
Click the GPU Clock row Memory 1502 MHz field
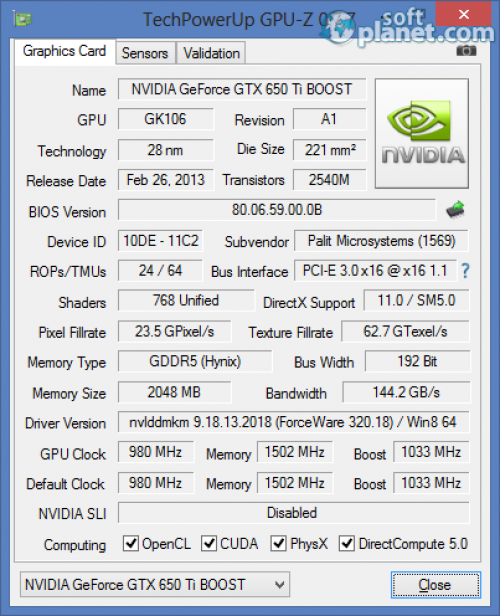pos(295,452)
